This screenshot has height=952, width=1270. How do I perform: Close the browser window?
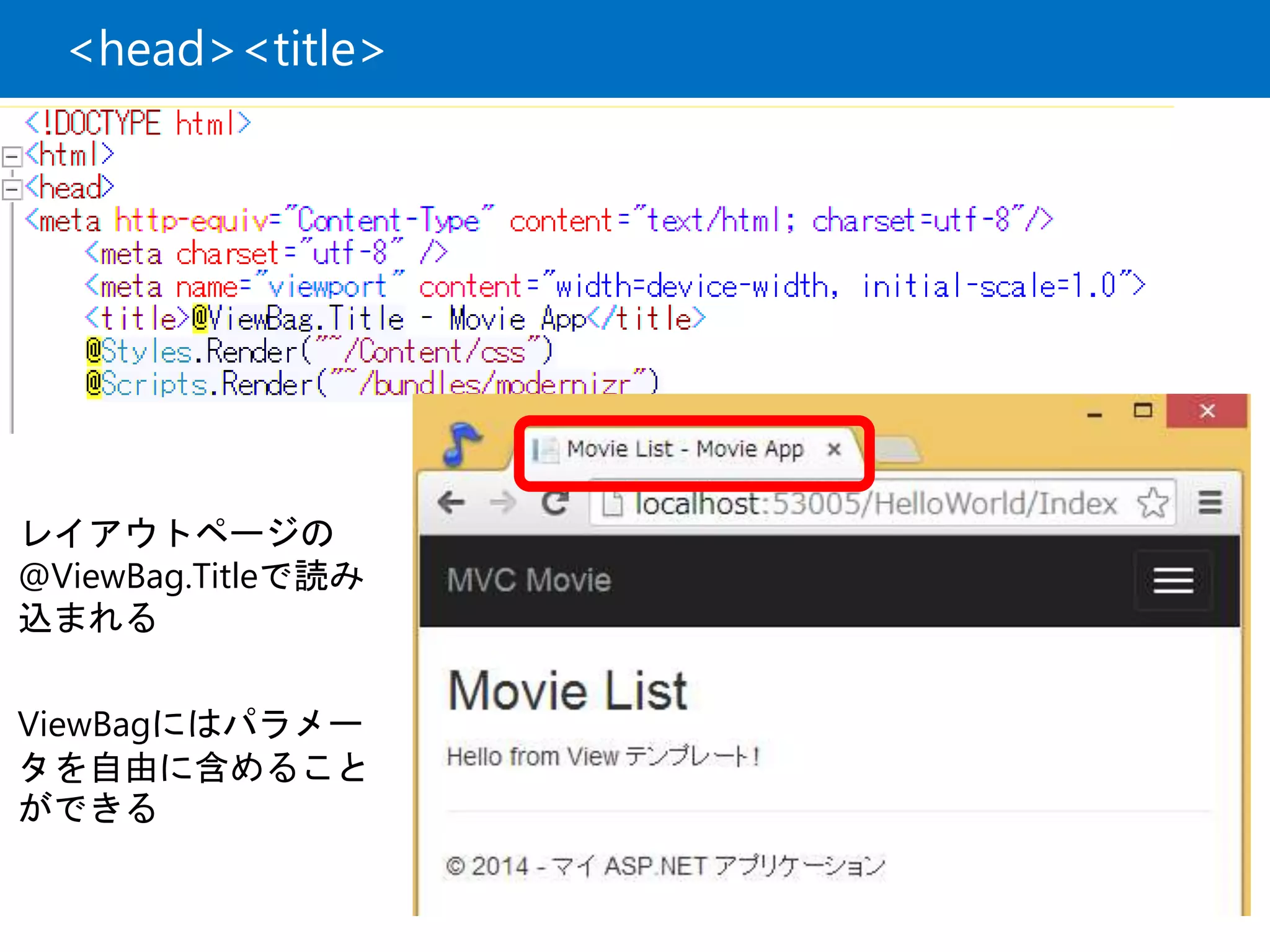[x=1207, y=411]
